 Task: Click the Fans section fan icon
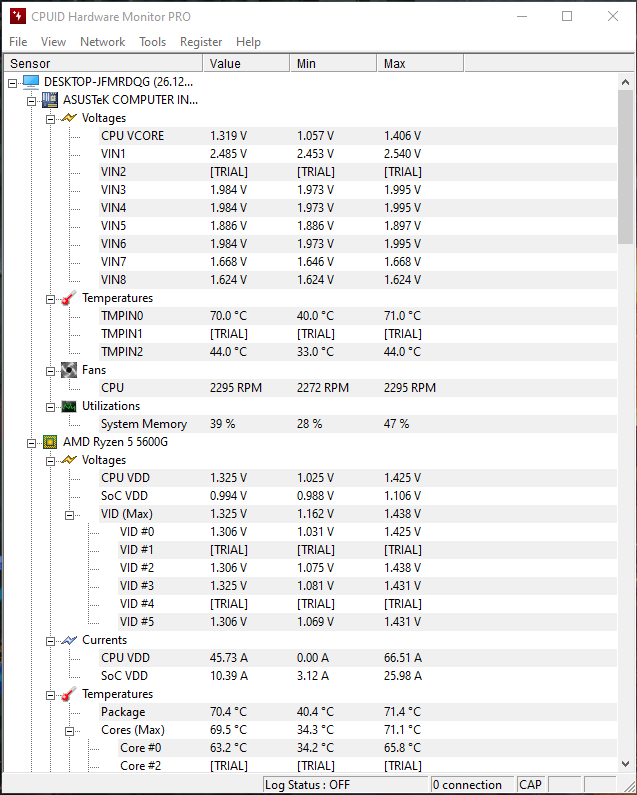pyautogui.click(x=69, y=370)
